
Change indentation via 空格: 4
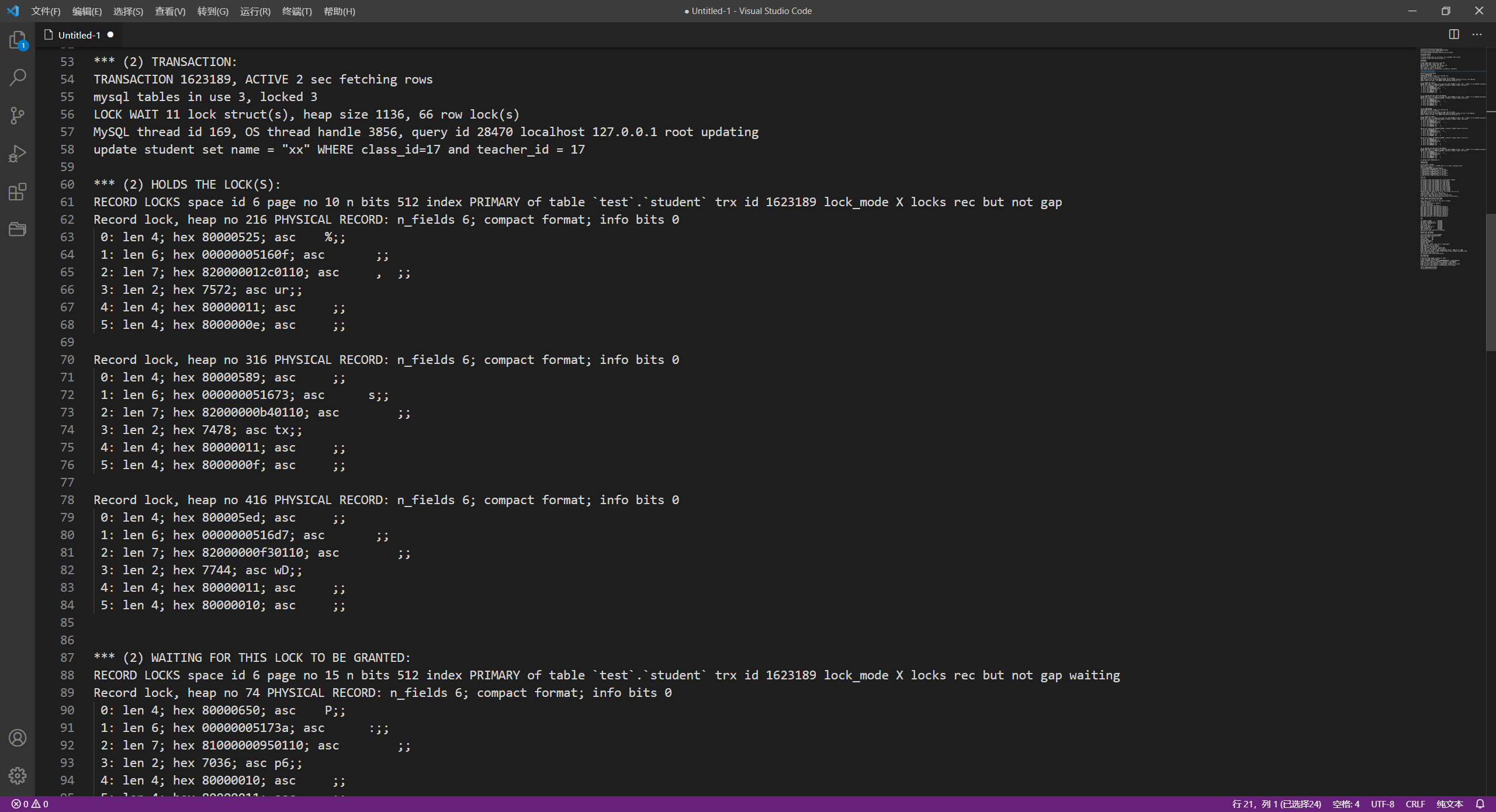point(1346,804)
